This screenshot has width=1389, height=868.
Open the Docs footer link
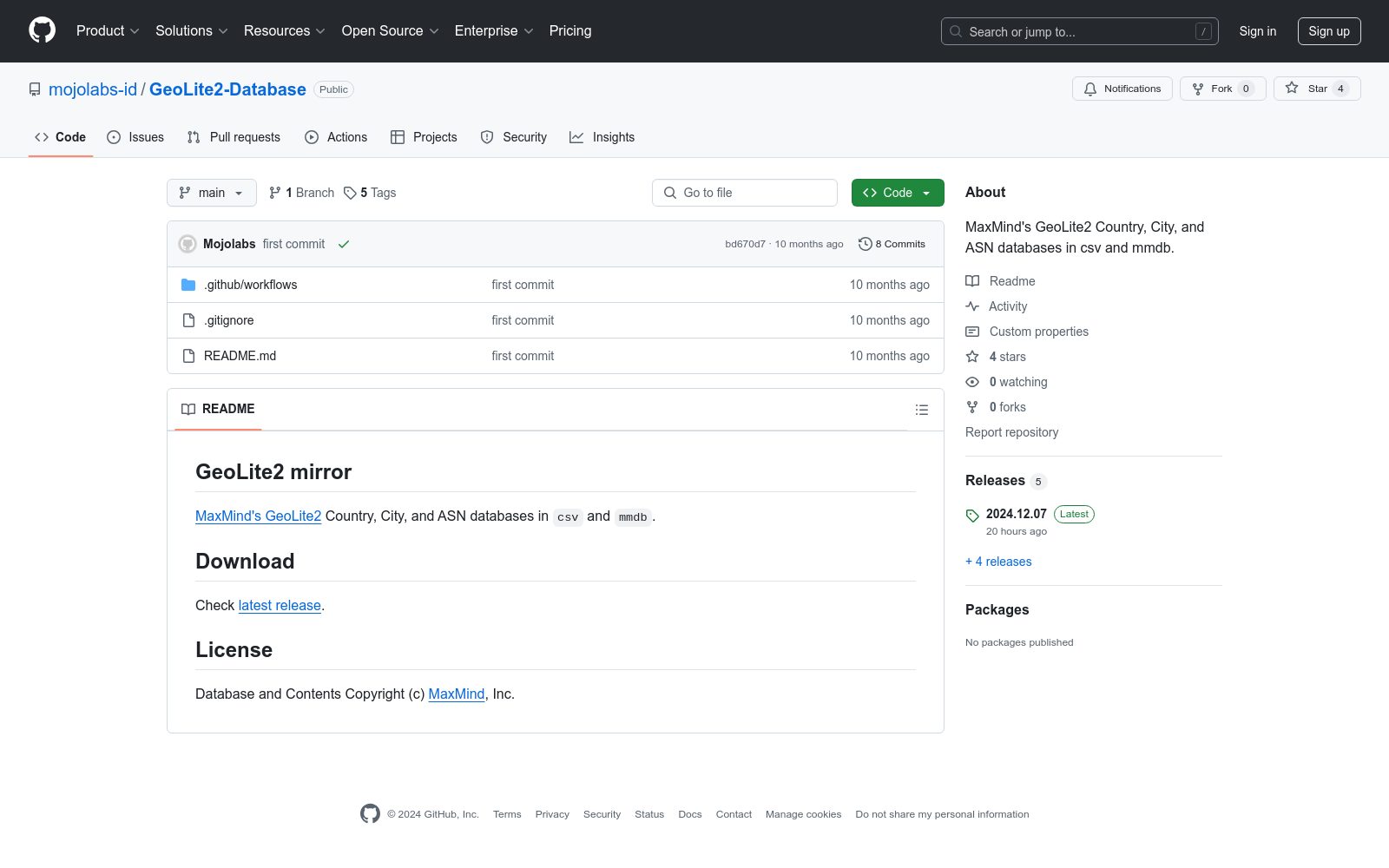(x=690, y=814)
